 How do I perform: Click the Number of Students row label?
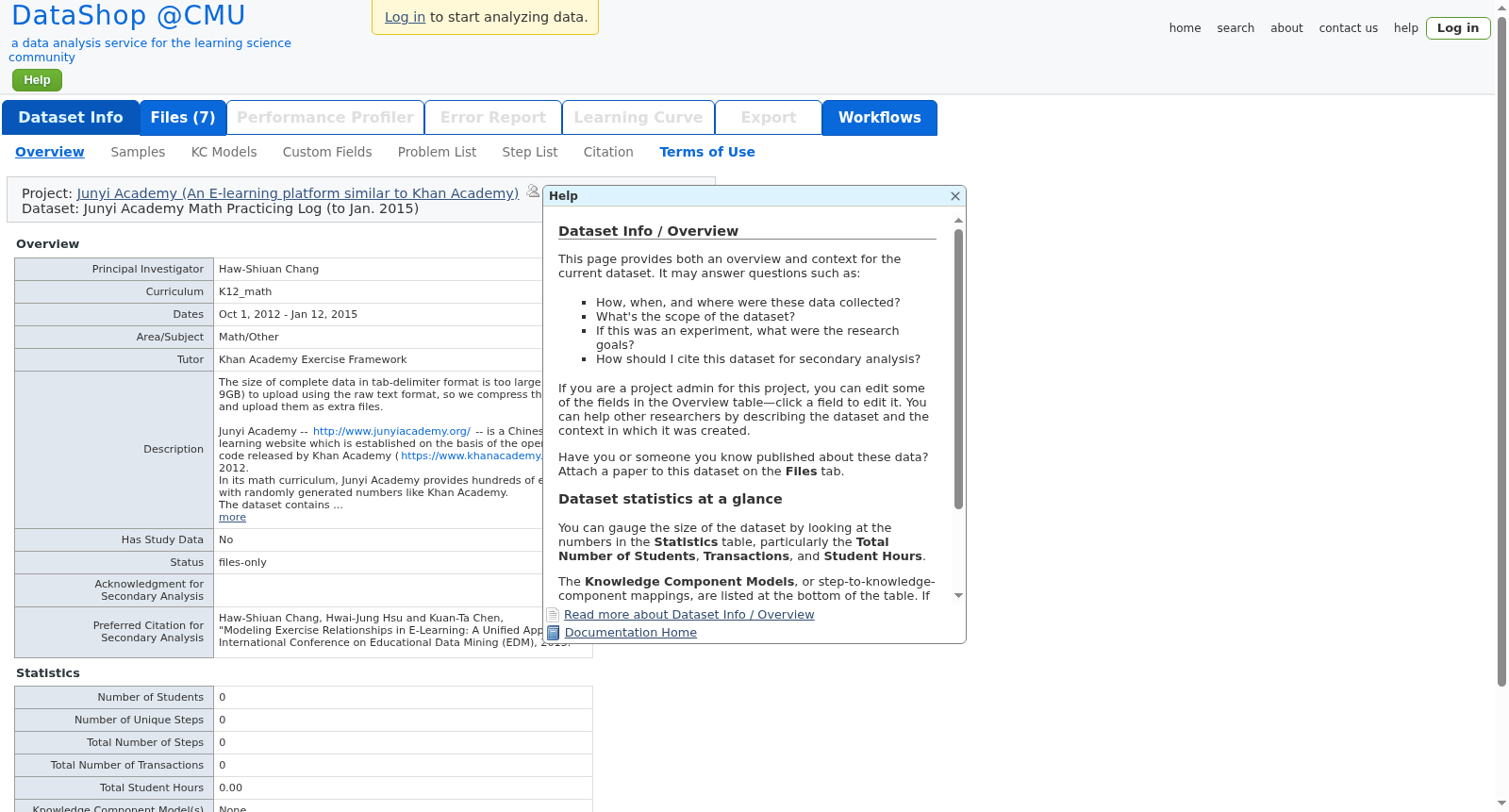[x=151, y=697]
